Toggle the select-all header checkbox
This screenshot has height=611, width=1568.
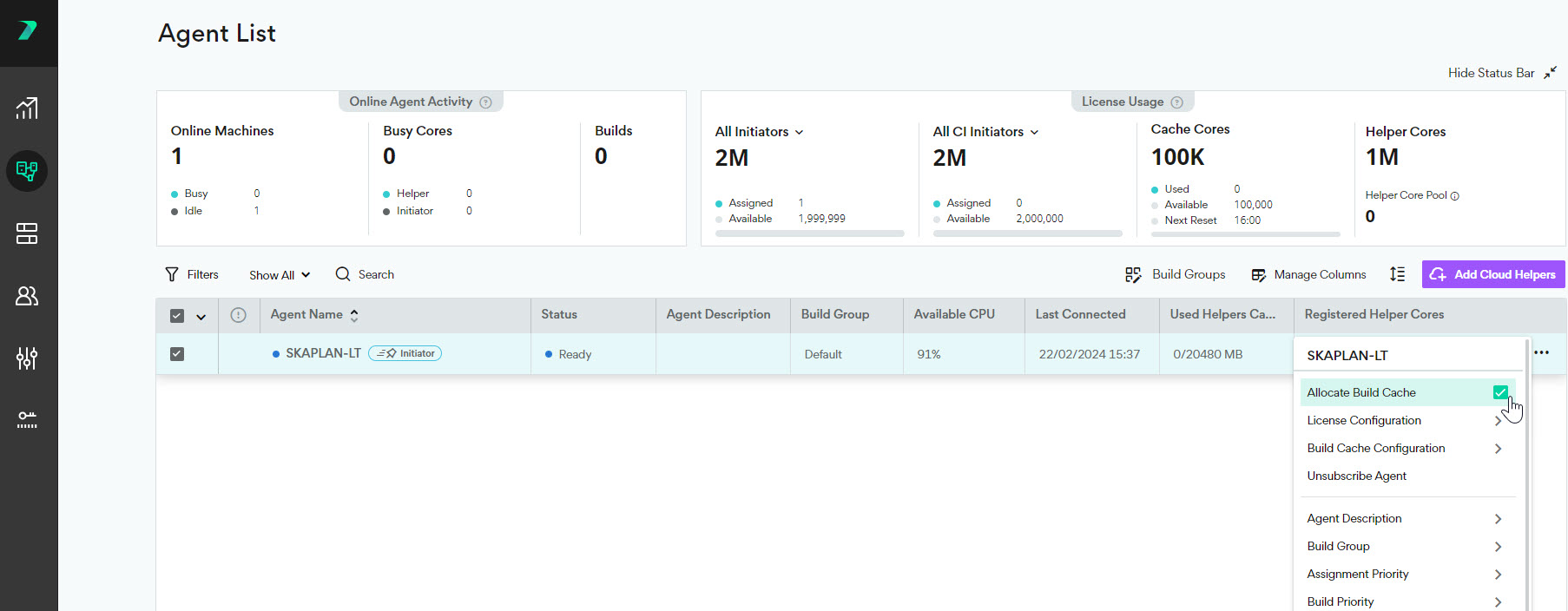[177, 316]
